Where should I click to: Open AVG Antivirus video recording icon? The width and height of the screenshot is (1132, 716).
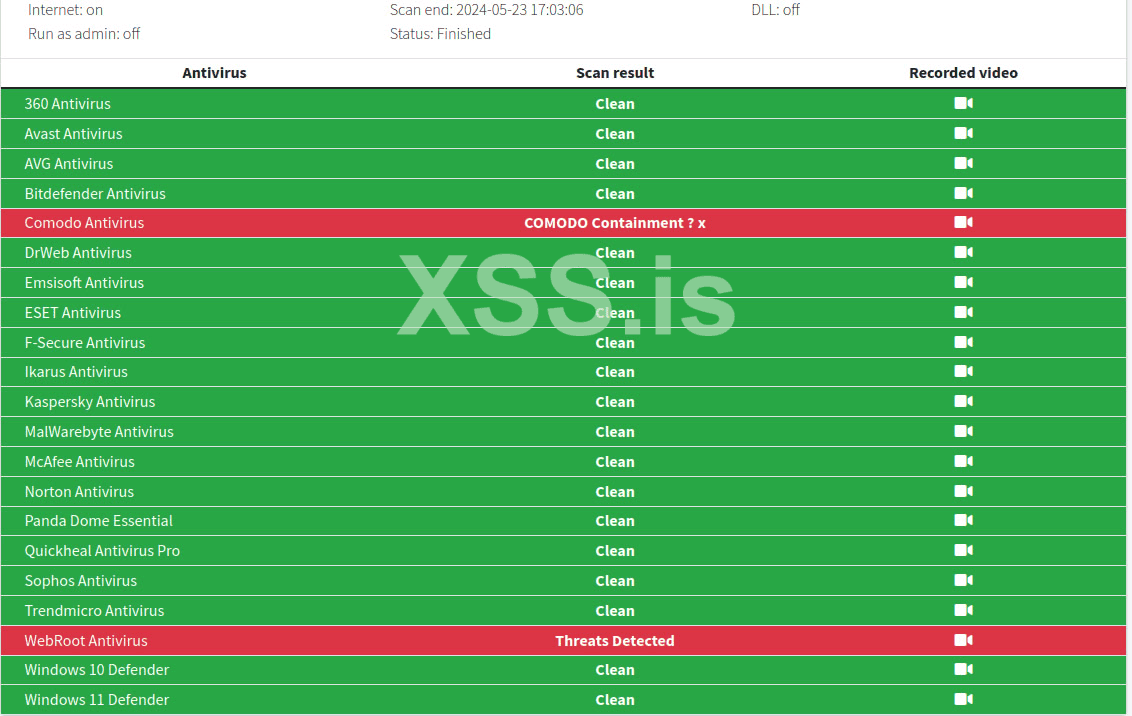pos(963,163)
